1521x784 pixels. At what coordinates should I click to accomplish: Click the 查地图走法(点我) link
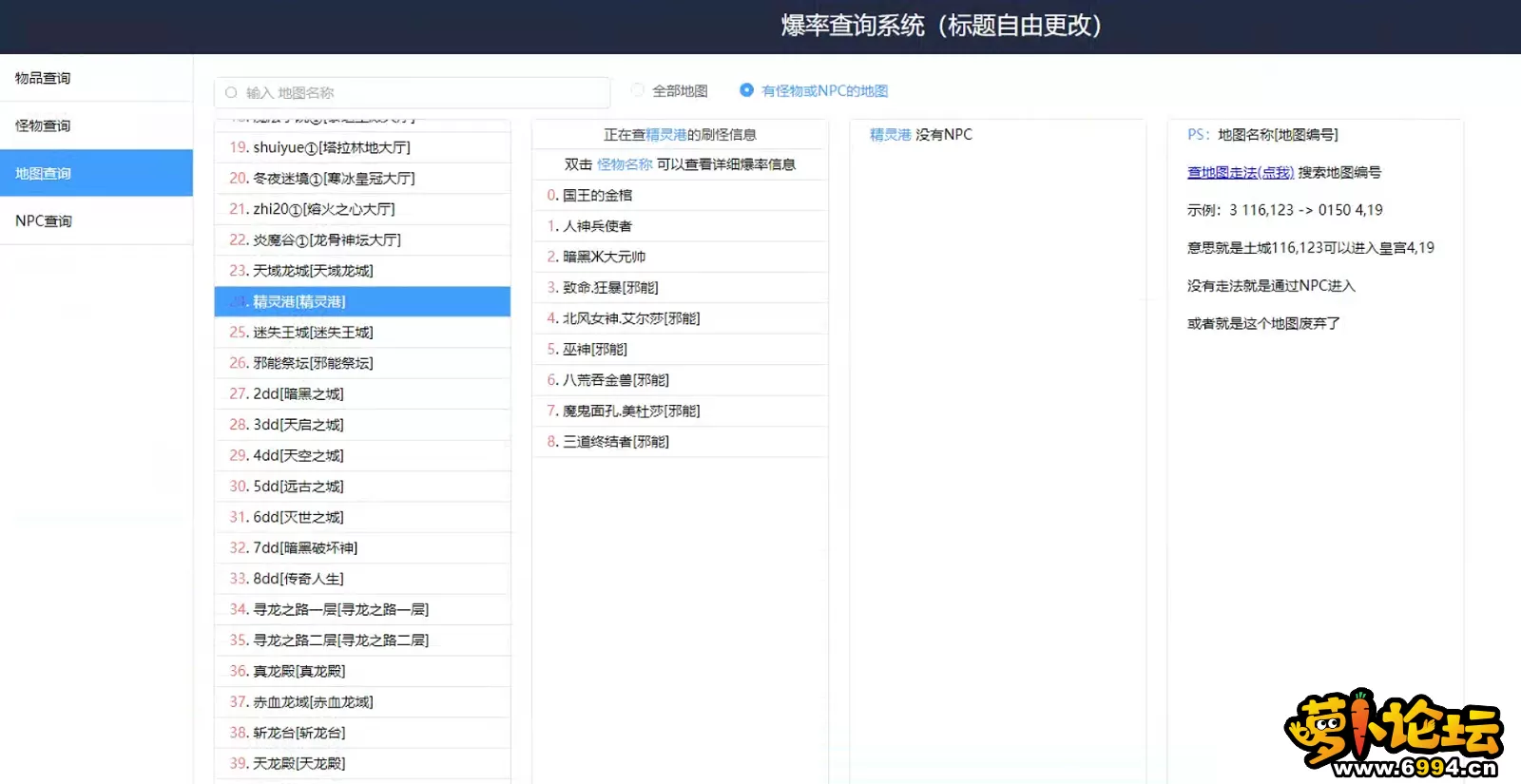click(1241, 172)
